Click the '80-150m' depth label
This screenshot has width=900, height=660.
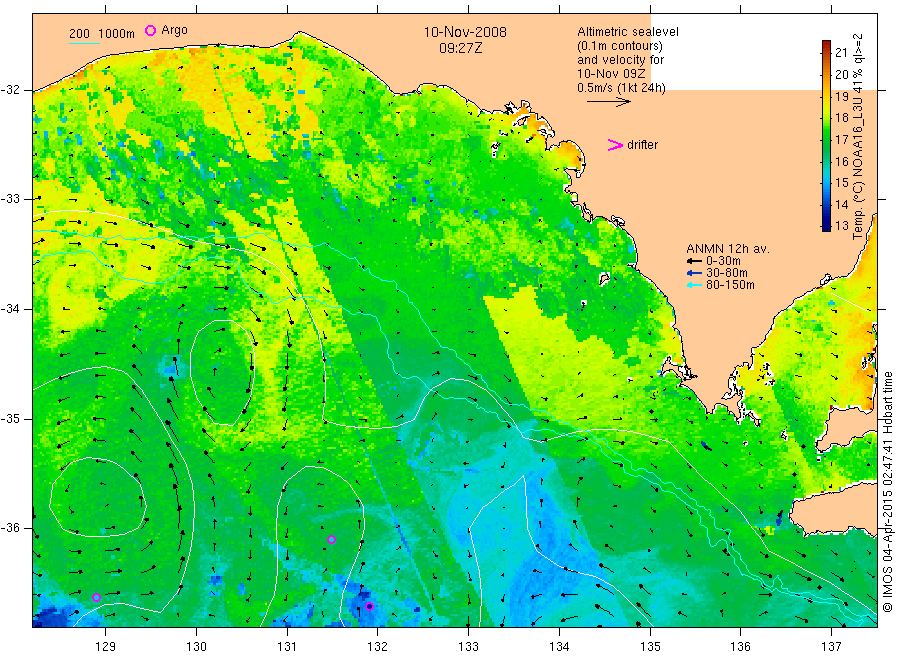[x=730, y=285]
